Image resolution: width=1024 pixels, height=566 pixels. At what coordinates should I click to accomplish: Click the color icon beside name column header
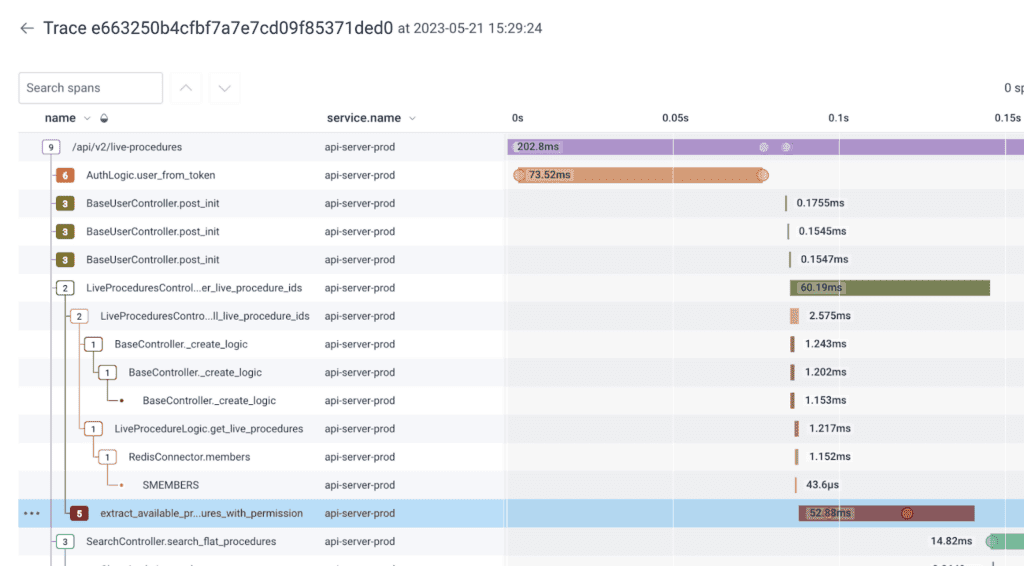104,118
